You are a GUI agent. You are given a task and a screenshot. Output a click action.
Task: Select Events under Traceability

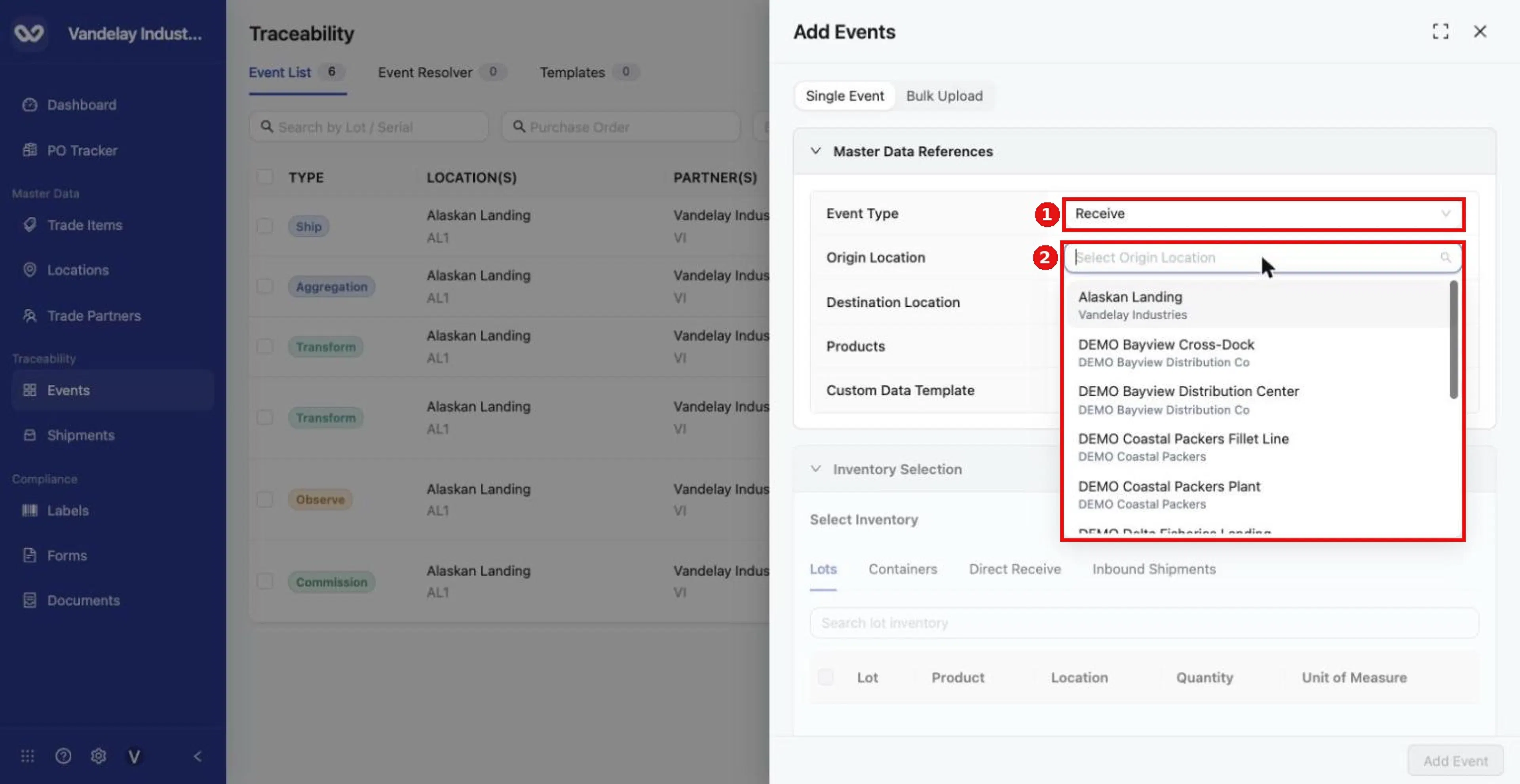[112, 390]
